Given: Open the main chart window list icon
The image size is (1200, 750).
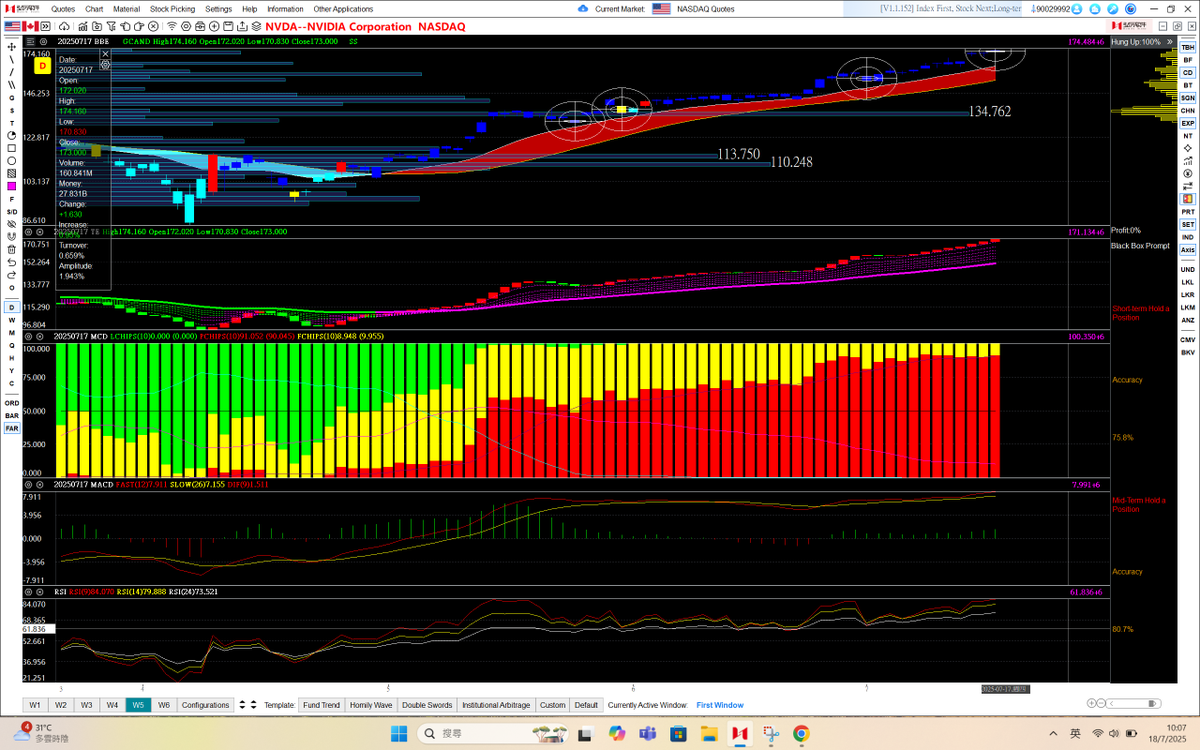Looking at the screenshot, I should point(29,42).
